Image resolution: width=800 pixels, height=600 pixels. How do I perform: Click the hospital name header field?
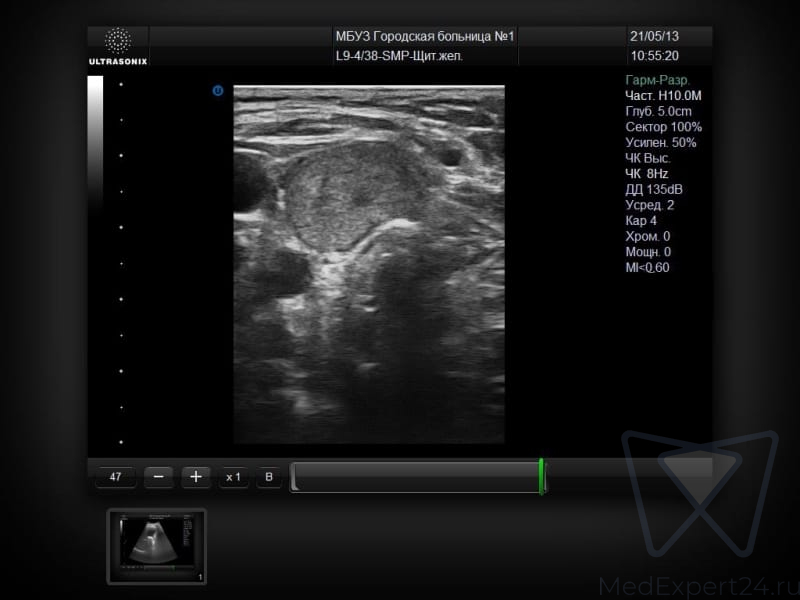click(x=425, y=37)
